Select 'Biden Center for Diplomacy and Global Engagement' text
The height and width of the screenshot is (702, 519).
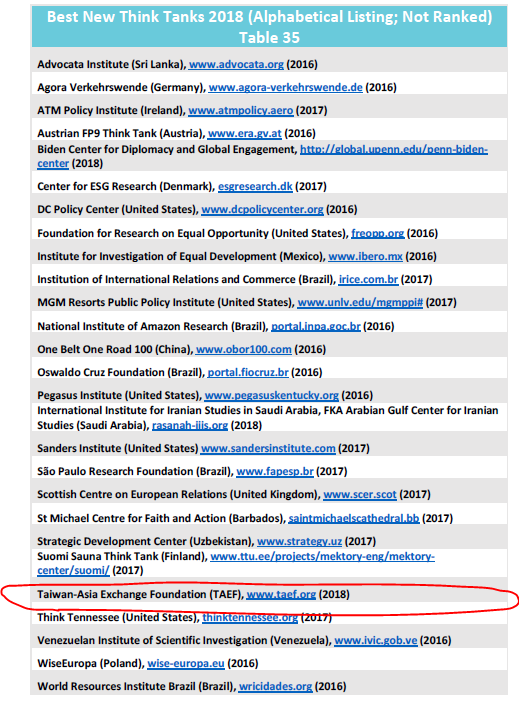point(167,150)
